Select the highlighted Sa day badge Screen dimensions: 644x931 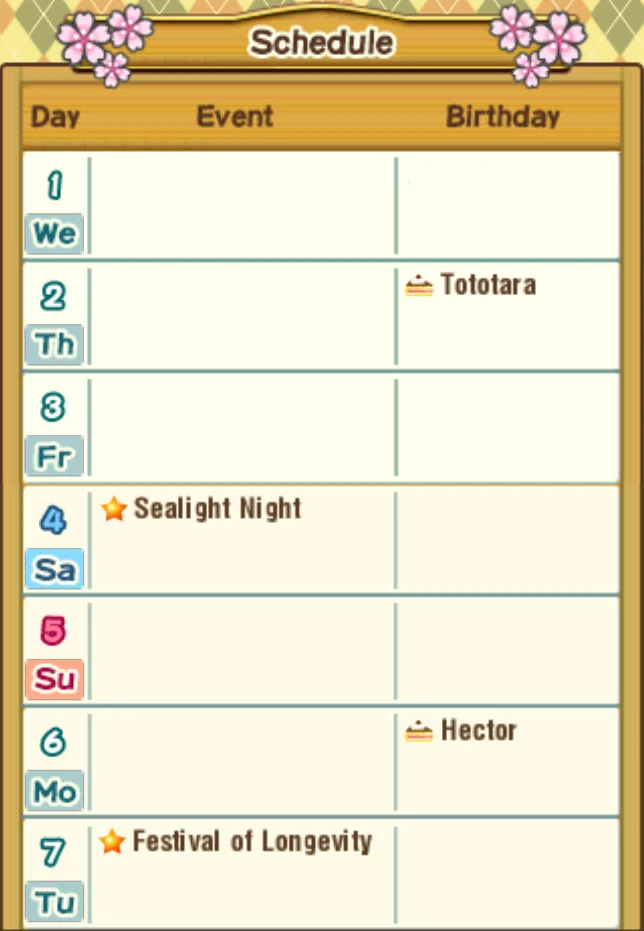tap(54, 569)
